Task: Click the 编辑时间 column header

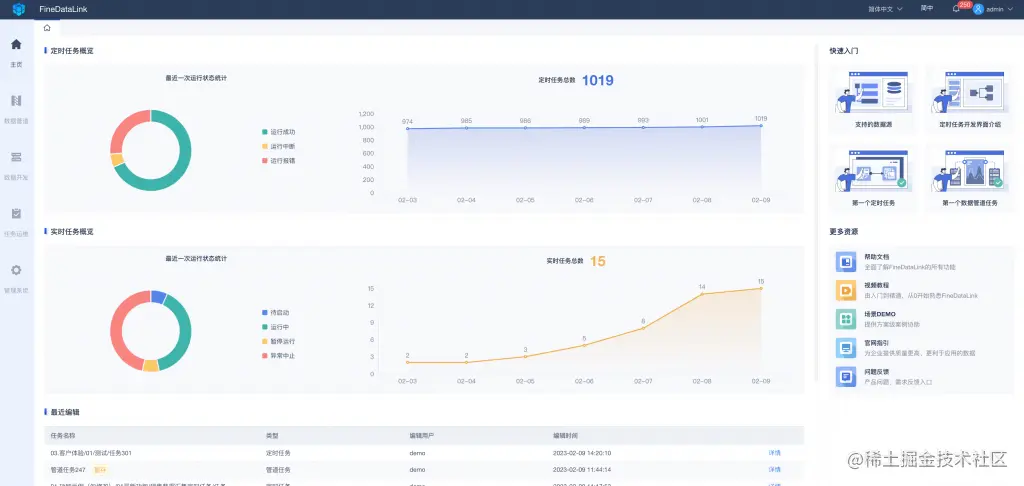Action: [x=565, y=436]
